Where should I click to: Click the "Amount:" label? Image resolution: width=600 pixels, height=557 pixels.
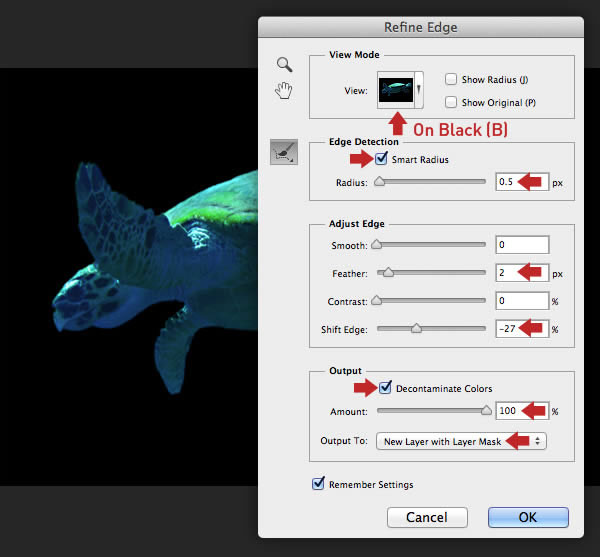click(x=349, y=412)
